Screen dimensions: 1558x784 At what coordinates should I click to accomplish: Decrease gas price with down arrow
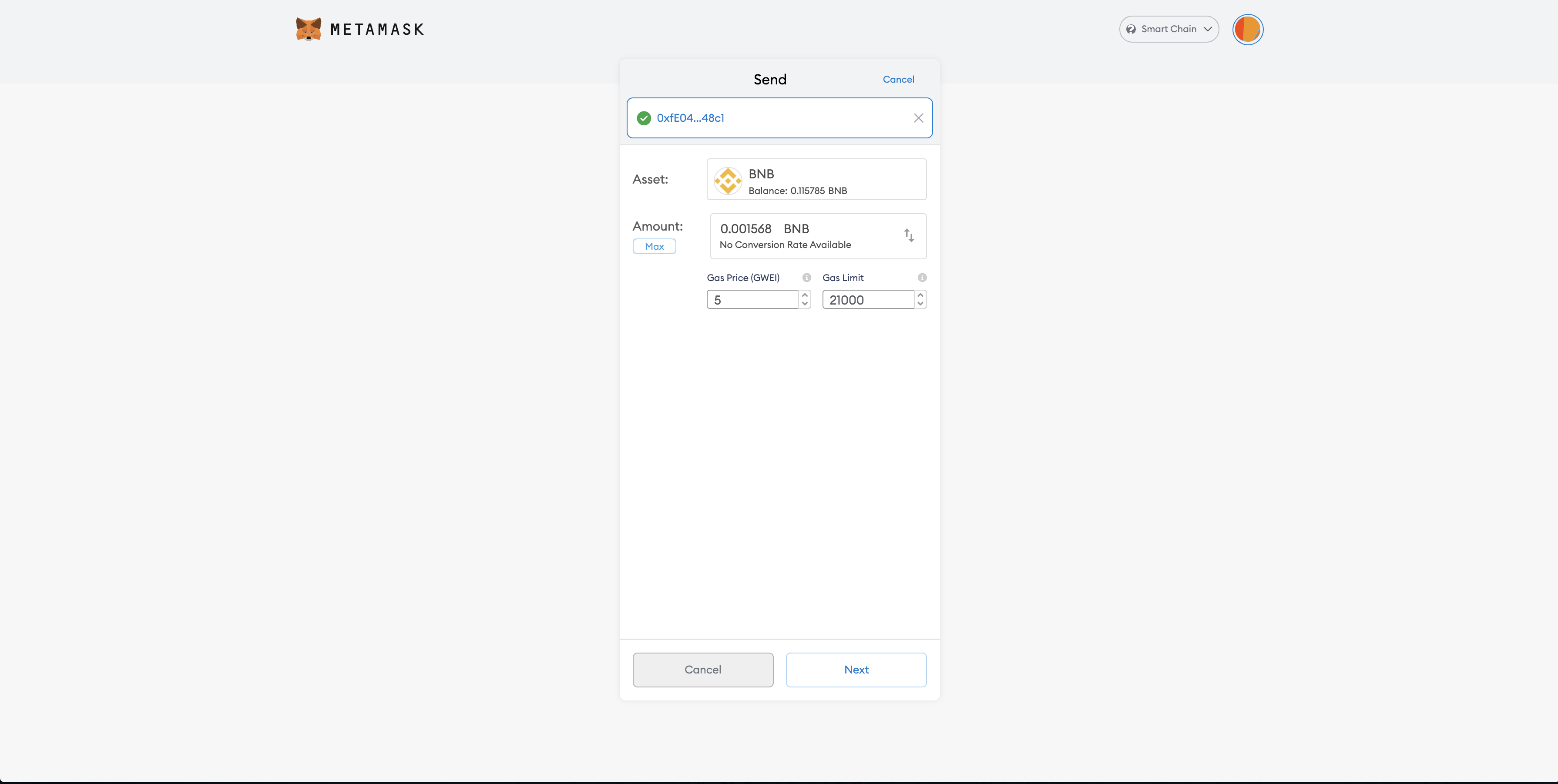[x=805, y=303]
